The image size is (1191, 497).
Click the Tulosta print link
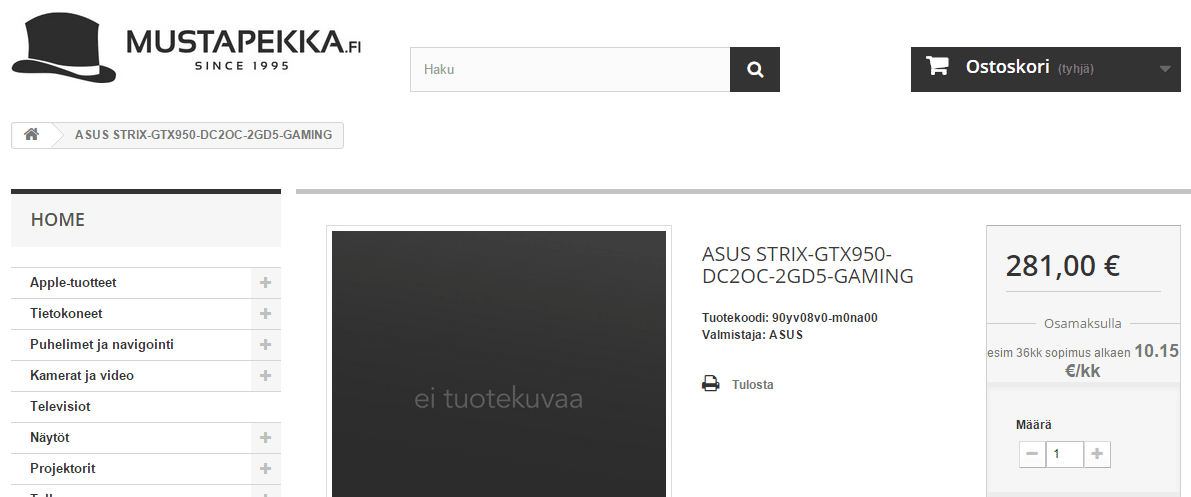[752, 385]
